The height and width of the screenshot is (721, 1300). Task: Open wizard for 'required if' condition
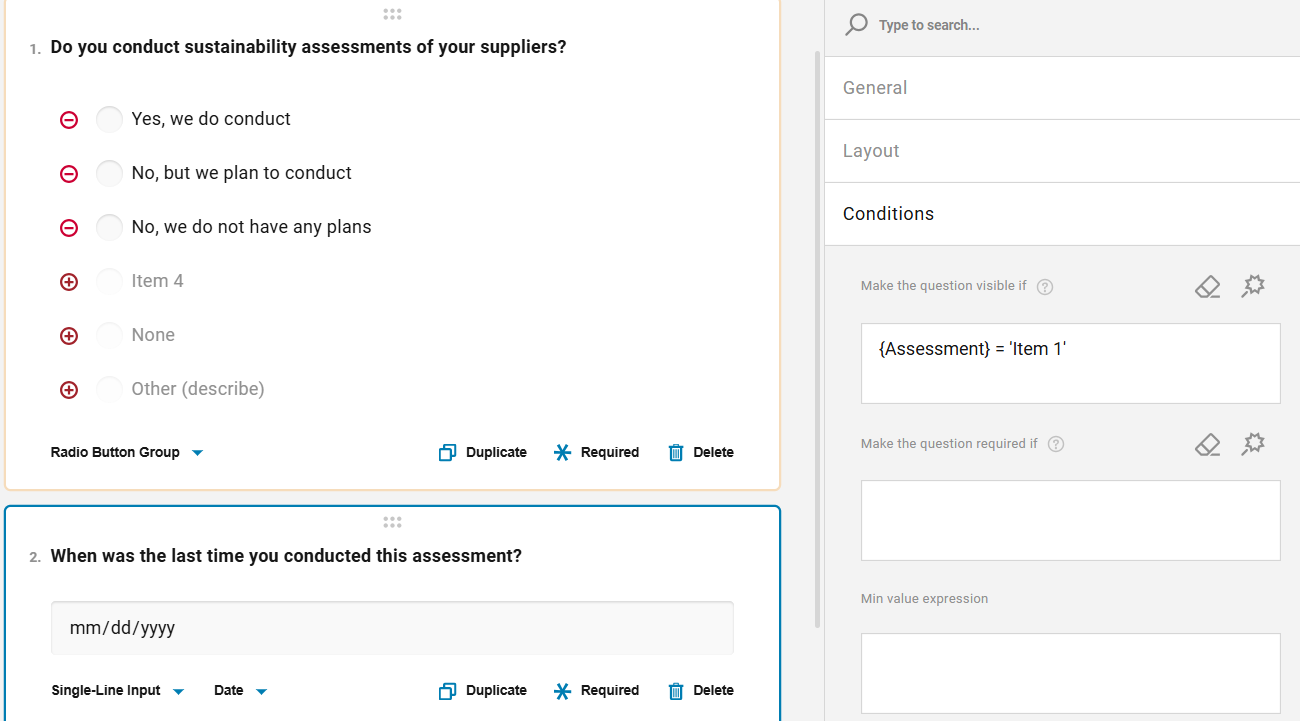tap(1253, 444)
